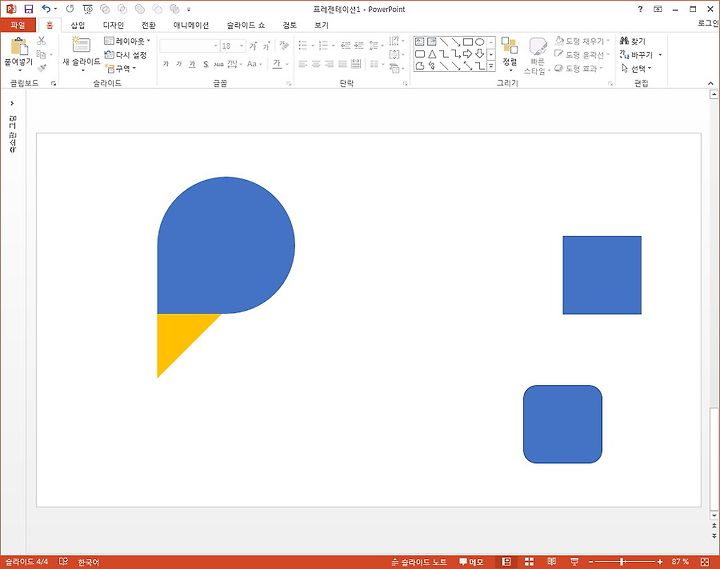Zoom out with the minus button

coord(591,562)
